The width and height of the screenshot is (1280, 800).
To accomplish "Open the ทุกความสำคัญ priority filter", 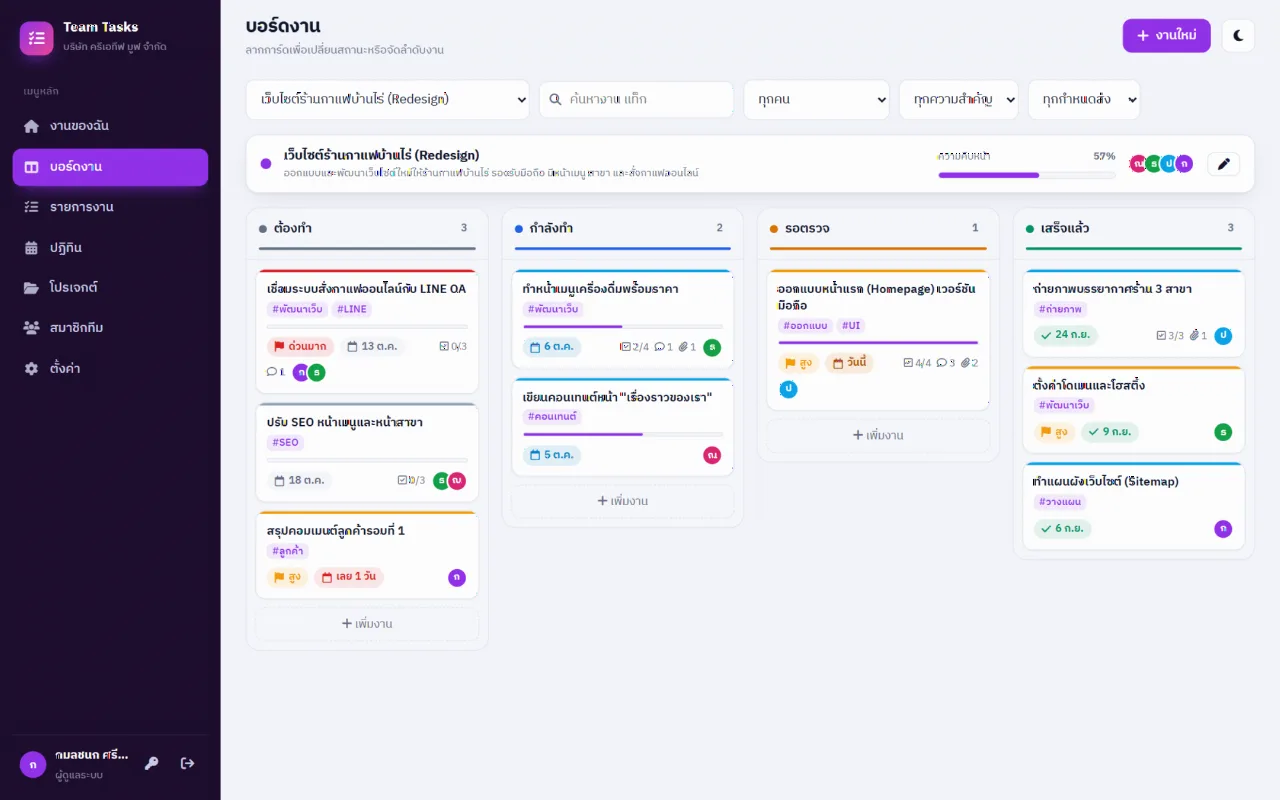I will (958, 100).
